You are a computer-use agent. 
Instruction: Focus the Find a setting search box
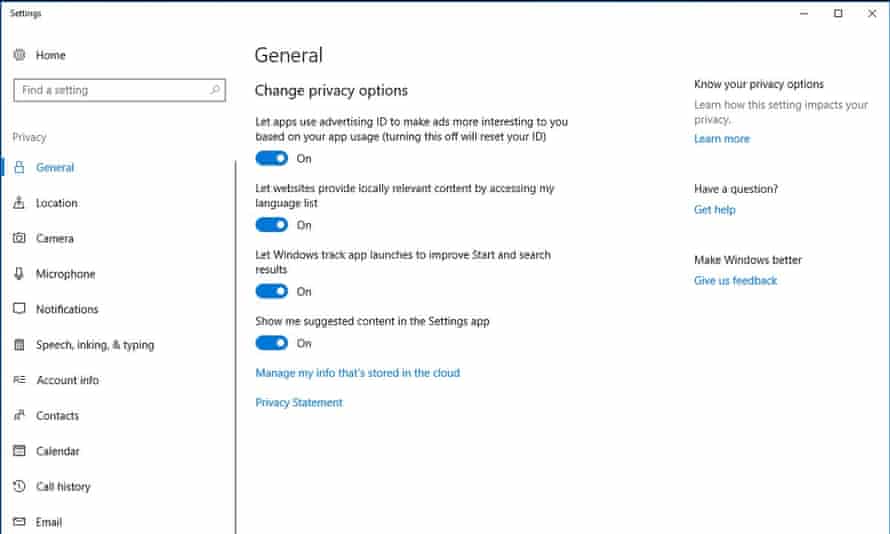point(110,90)
